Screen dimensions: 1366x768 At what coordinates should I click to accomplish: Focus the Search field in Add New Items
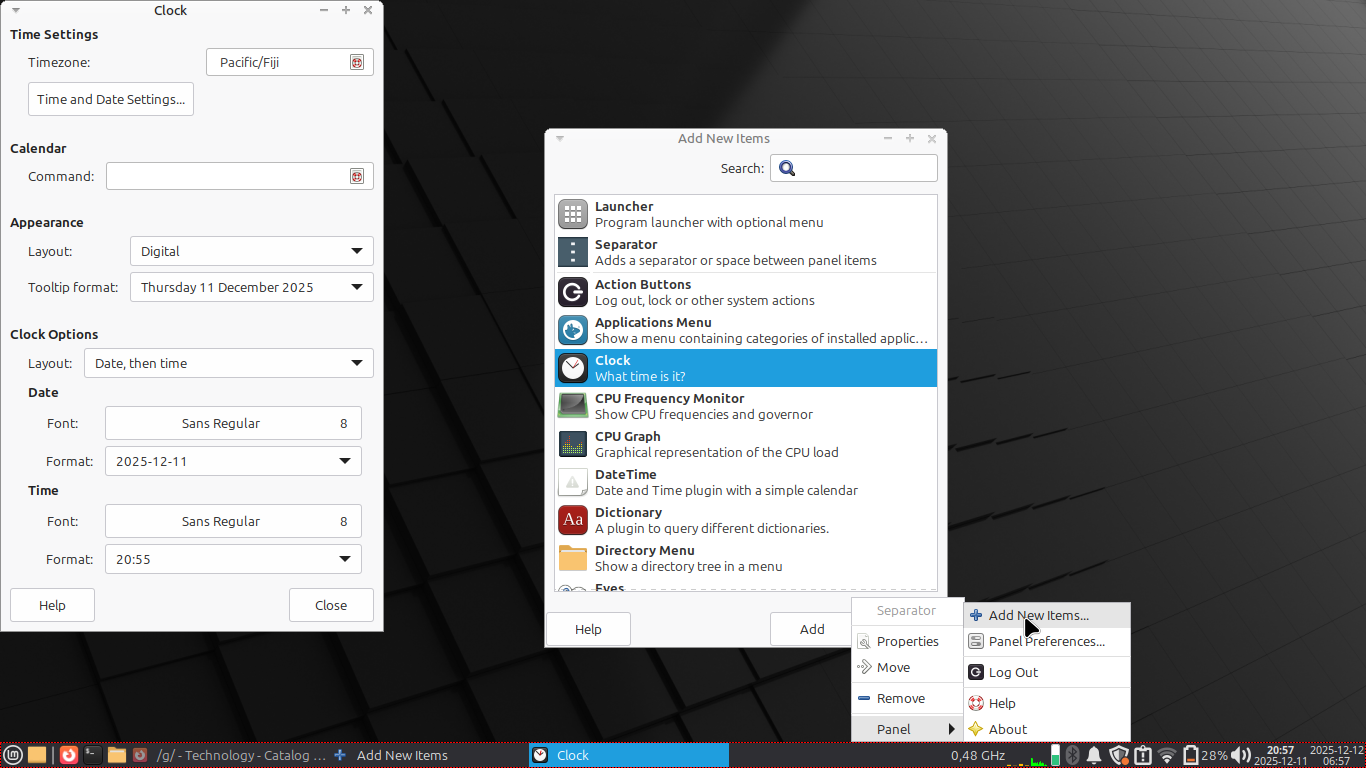pyautogui.click(x=854, y=168)
